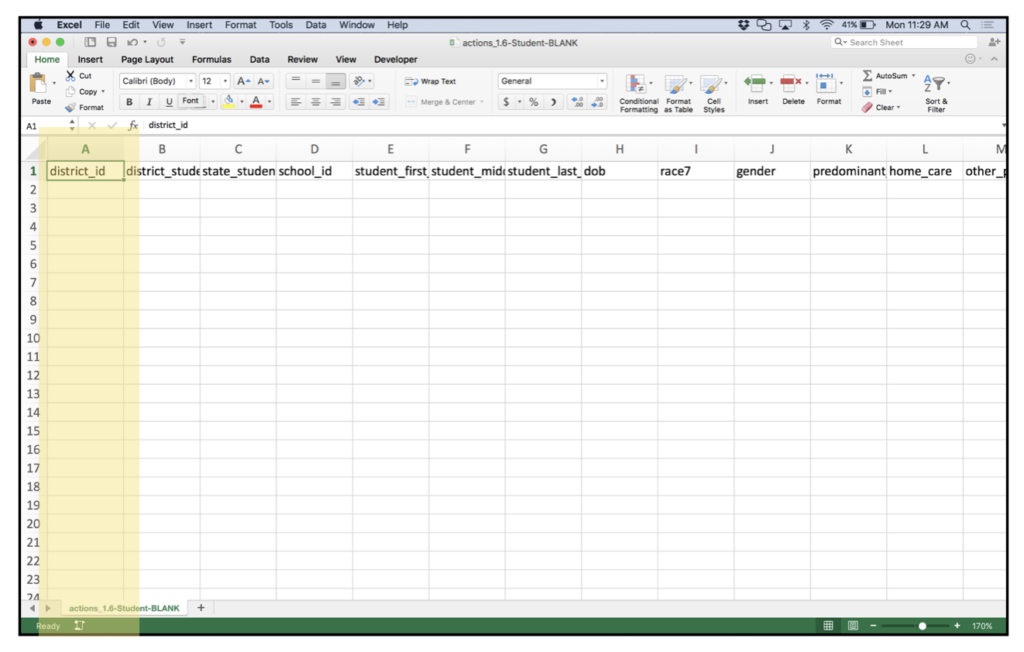Toggle Wrap Text for the cell
This screenshot has width=1024, height=652.
430,81
